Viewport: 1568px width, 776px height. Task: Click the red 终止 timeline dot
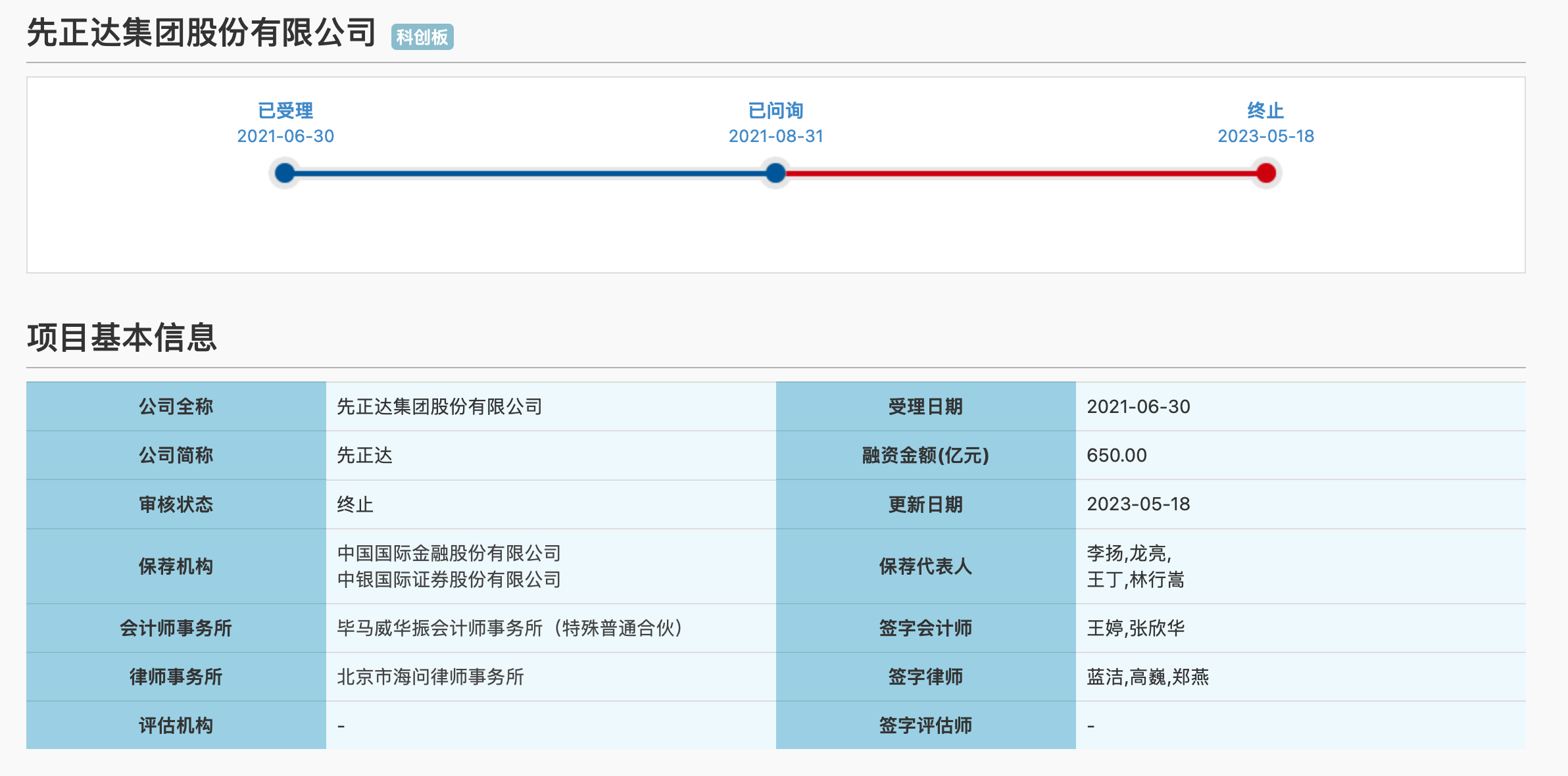1265,173
